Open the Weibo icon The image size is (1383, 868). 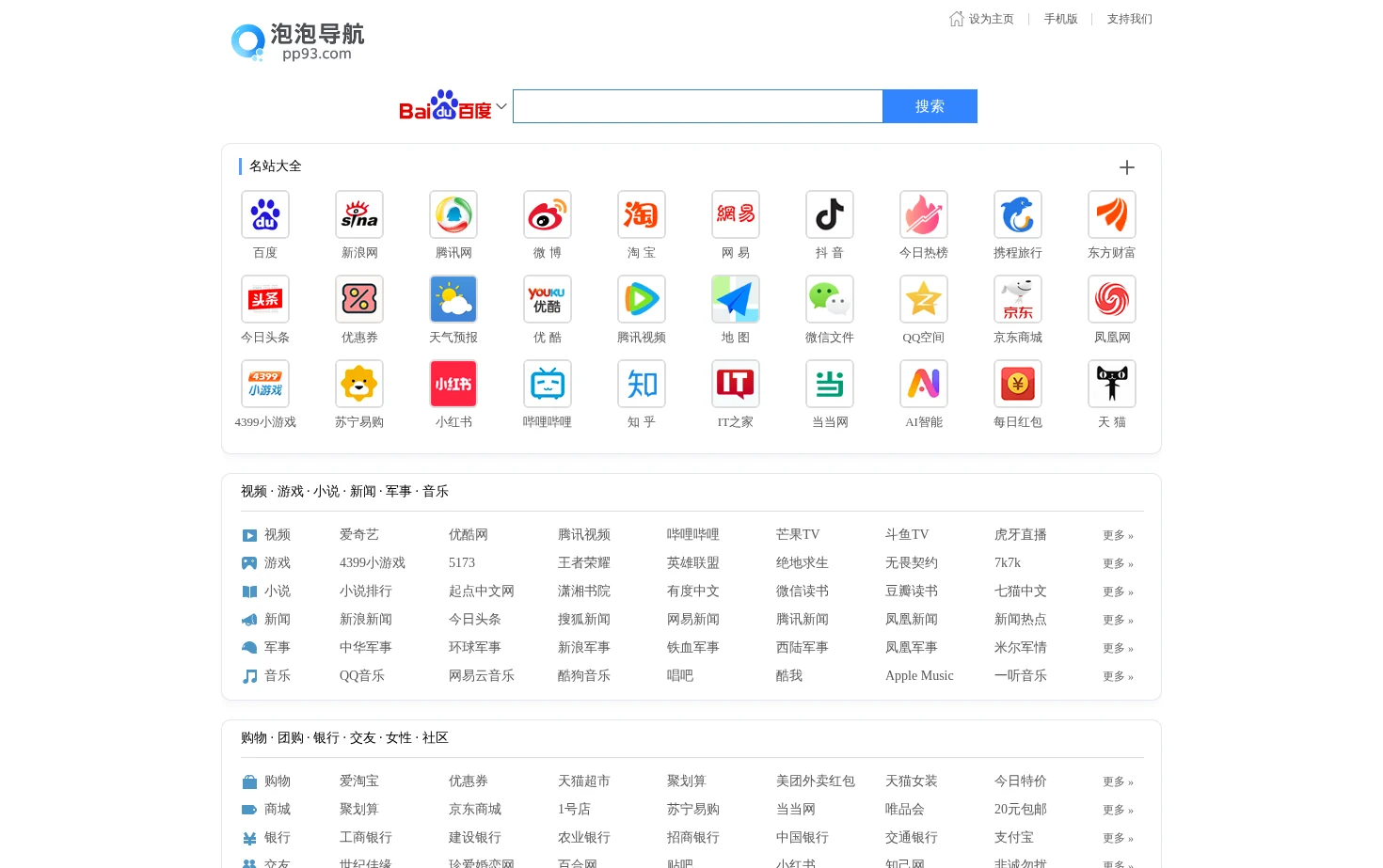coord(548,214)
